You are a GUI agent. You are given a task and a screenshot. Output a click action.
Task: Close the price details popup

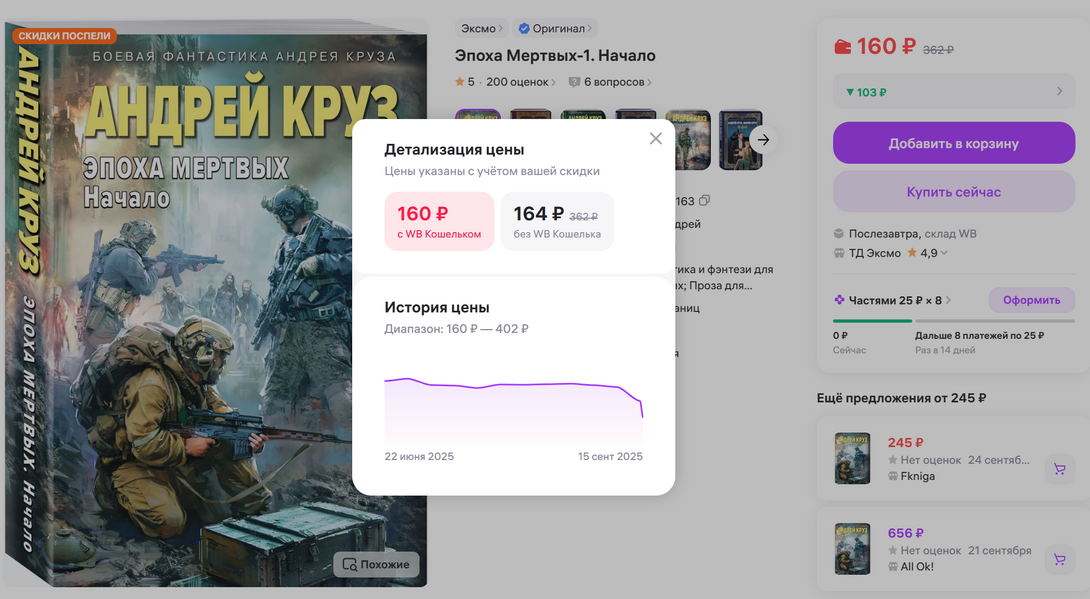[x=655, y=138]
